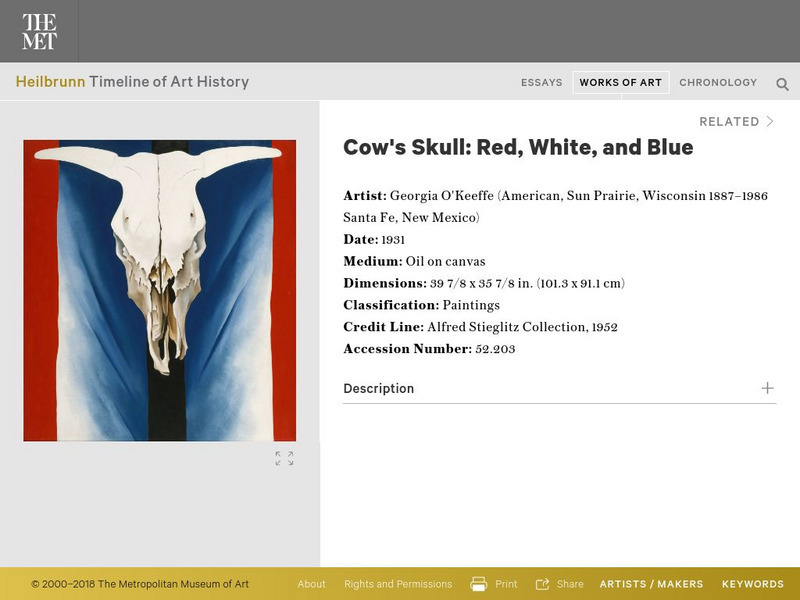Open the search magnifier icon

782,84
